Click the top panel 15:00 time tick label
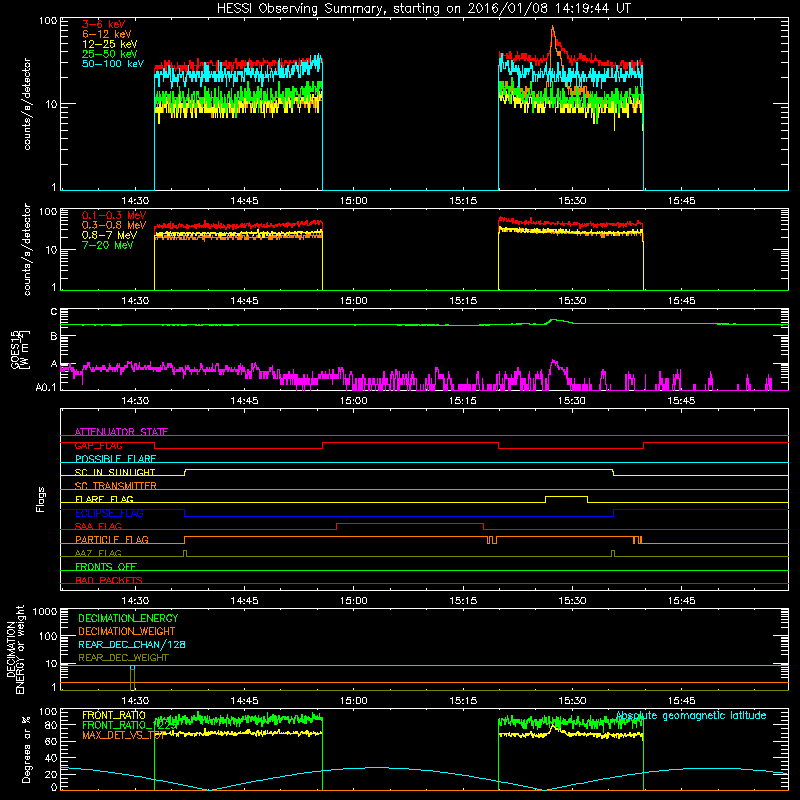Viewport: 800px width, 800px height. tap(354, 201)
